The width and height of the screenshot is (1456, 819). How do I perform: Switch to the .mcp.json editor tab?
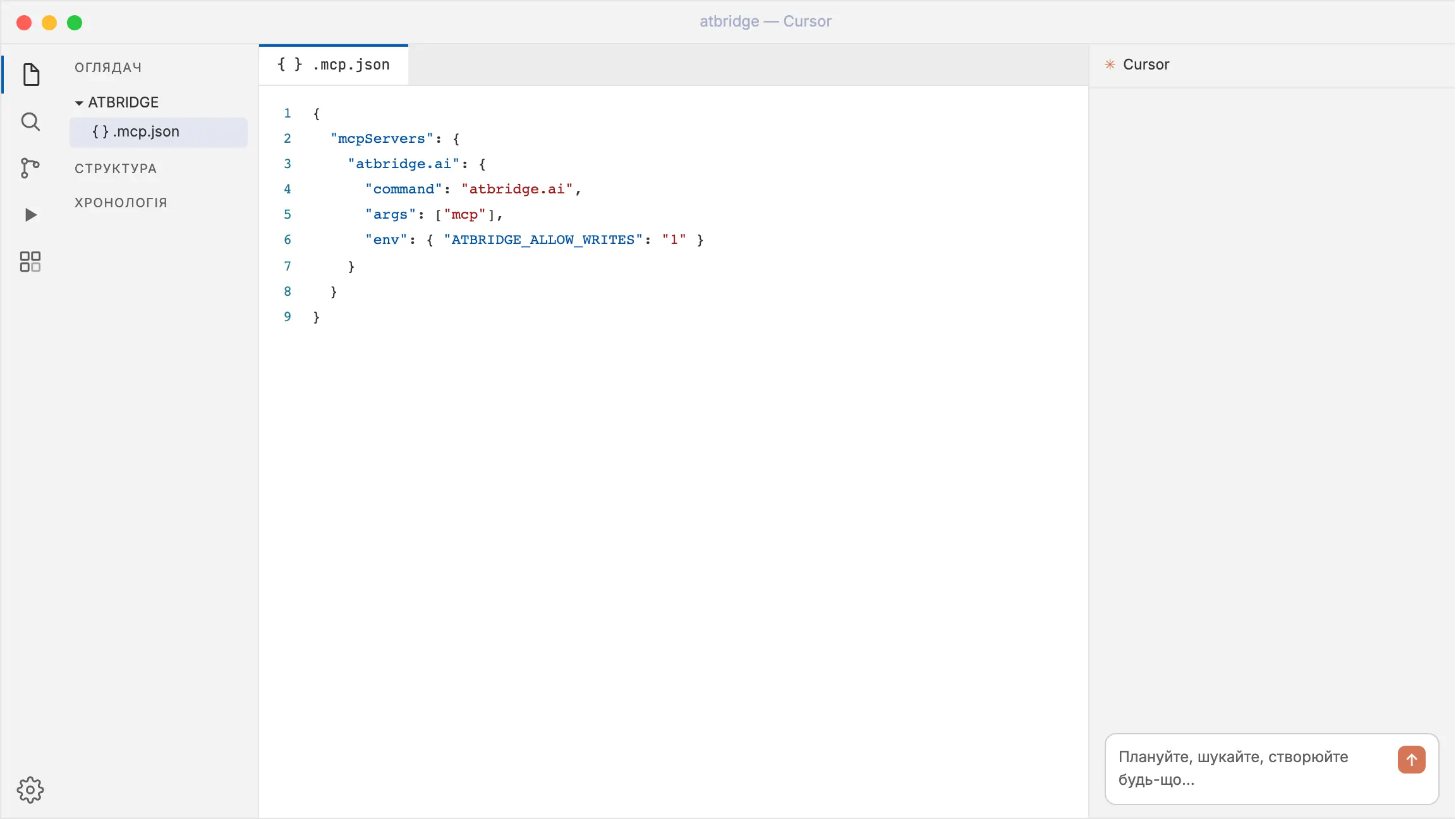(x=334, y=64)
